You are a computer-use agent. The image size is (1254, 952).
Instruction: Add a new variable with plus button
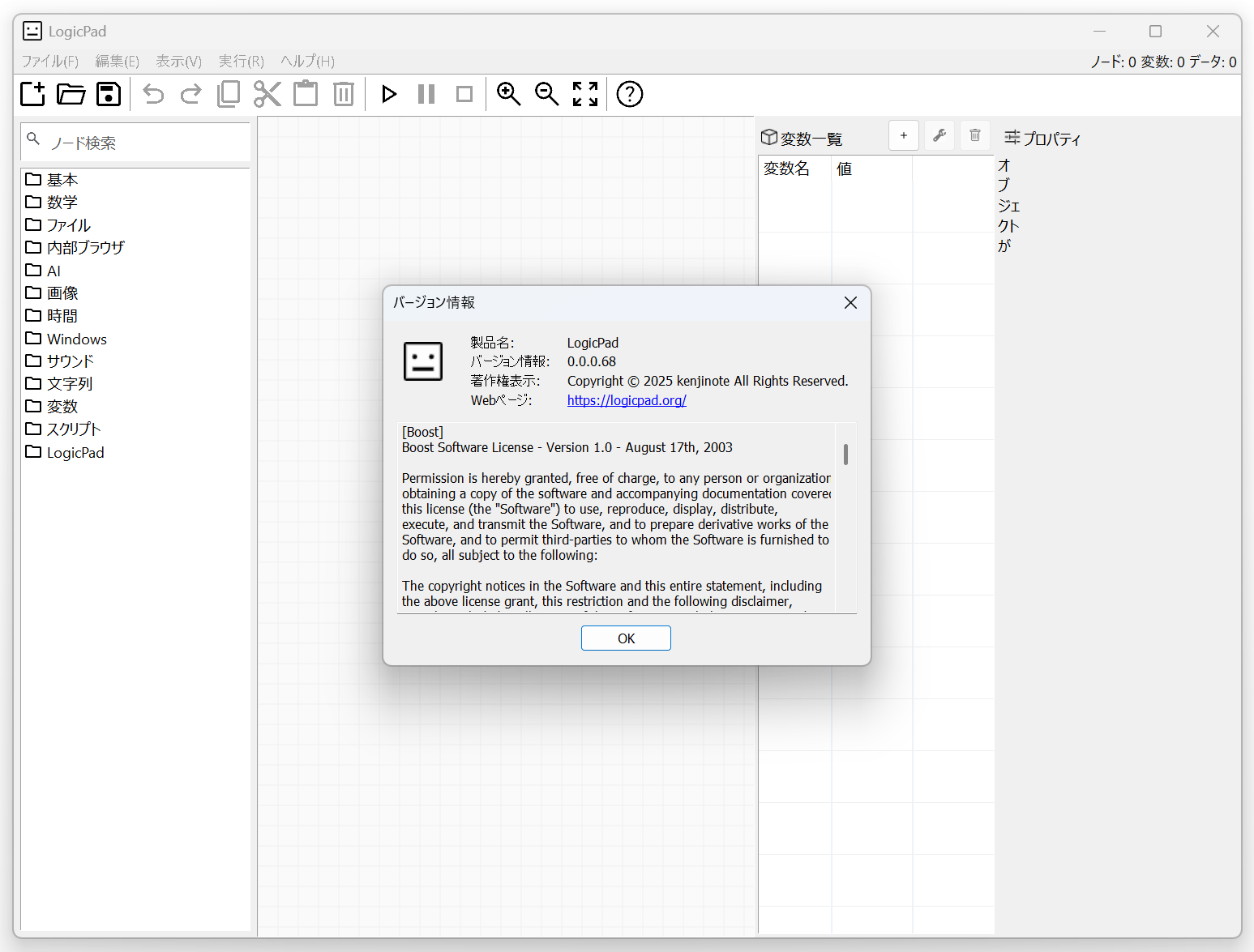[x=904, y=135]
